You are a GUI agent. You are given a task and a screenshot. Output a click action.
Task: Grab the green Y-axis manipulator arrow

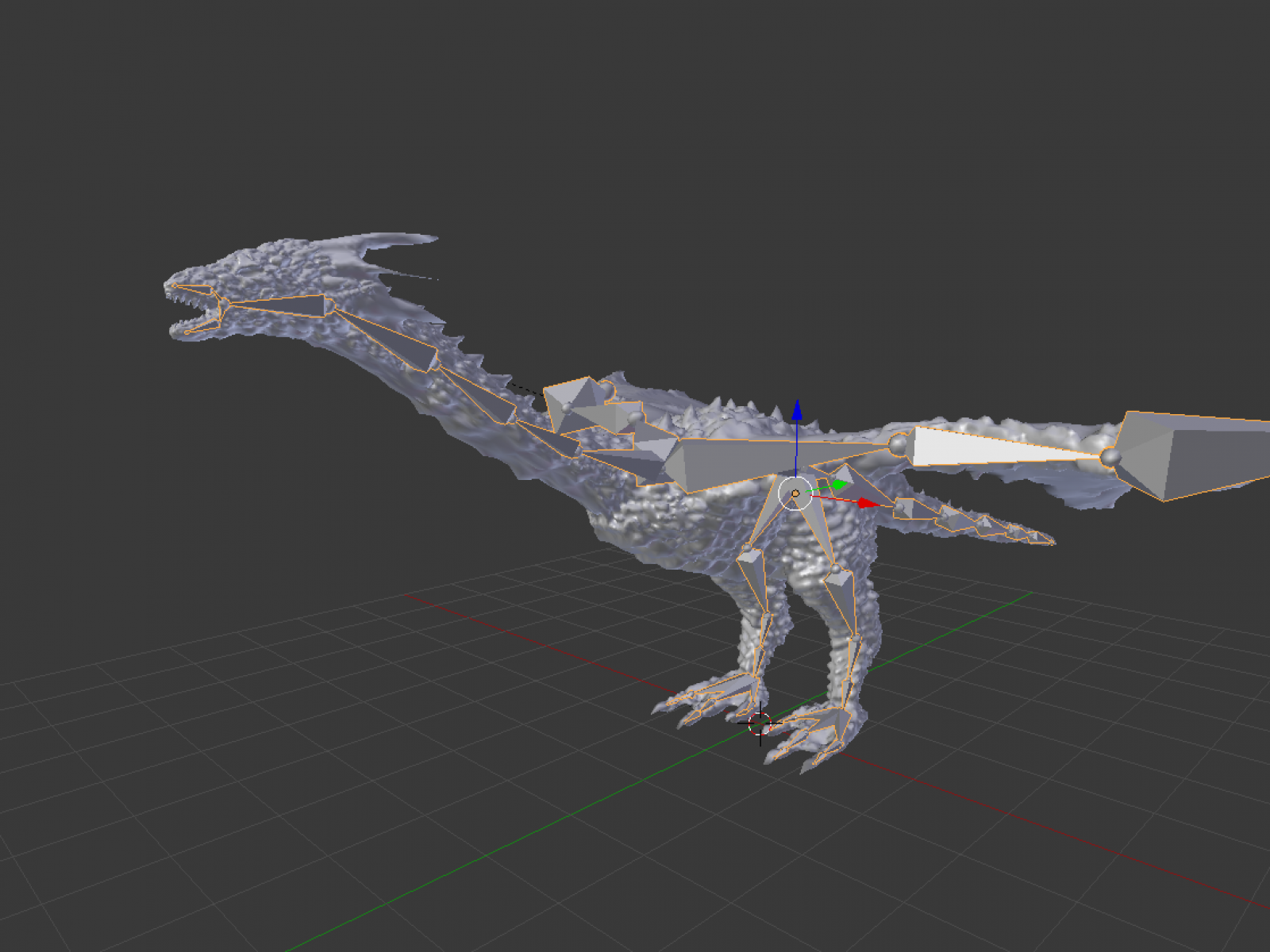[839, 485]
